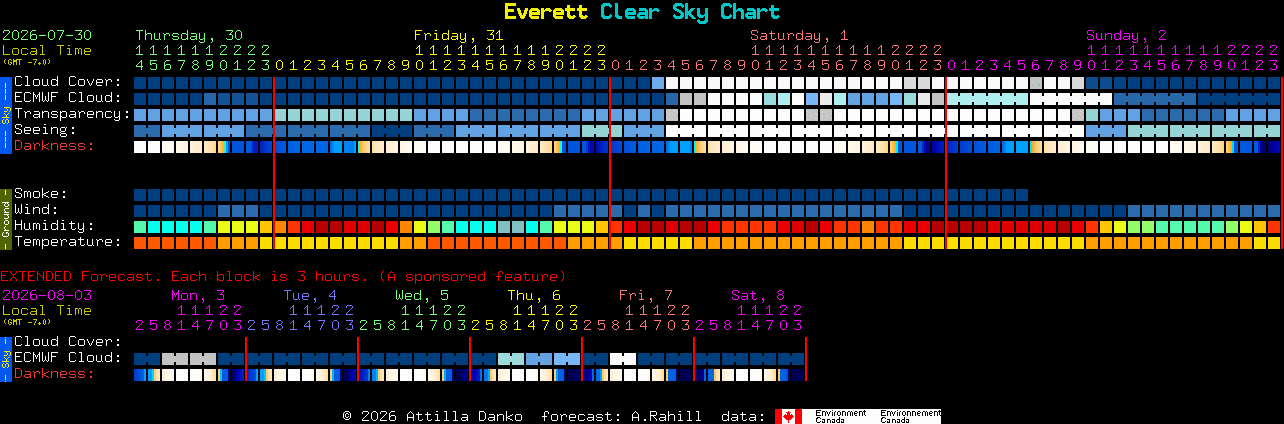Image resolution: width=1284 pixels, height=424 pixels.
Task: Click the Local Time label under 2026-08-03
Action: coord(47,310)
